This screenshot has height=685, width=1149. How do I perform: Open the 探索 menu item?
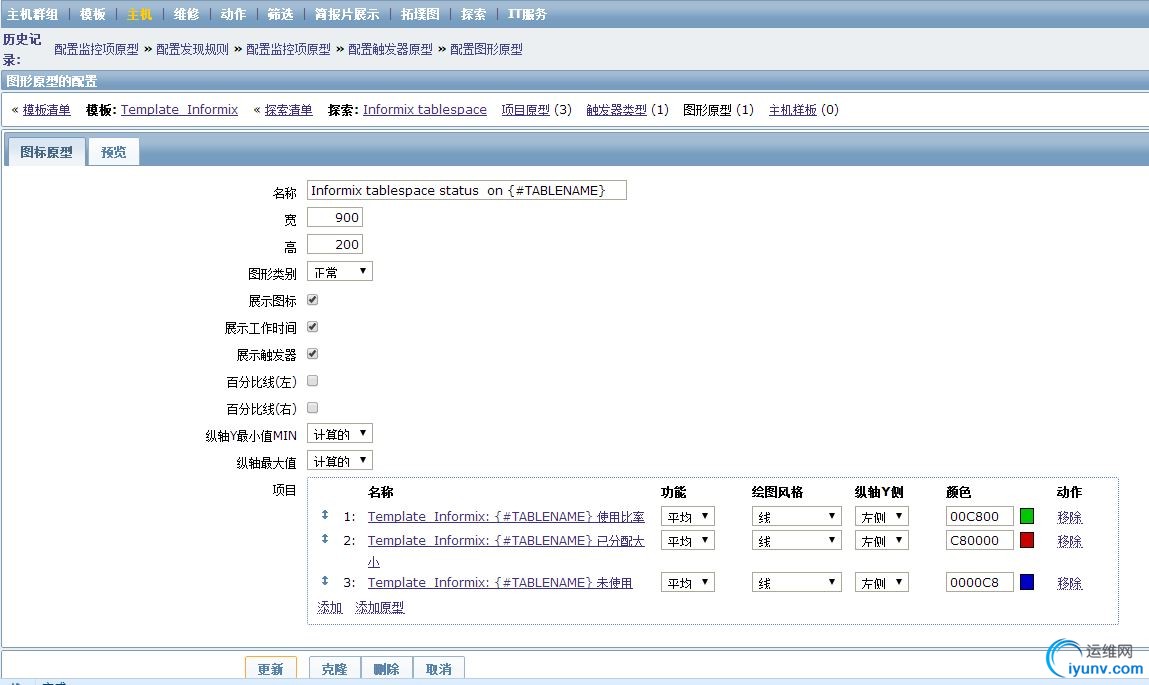click(473, 14)
